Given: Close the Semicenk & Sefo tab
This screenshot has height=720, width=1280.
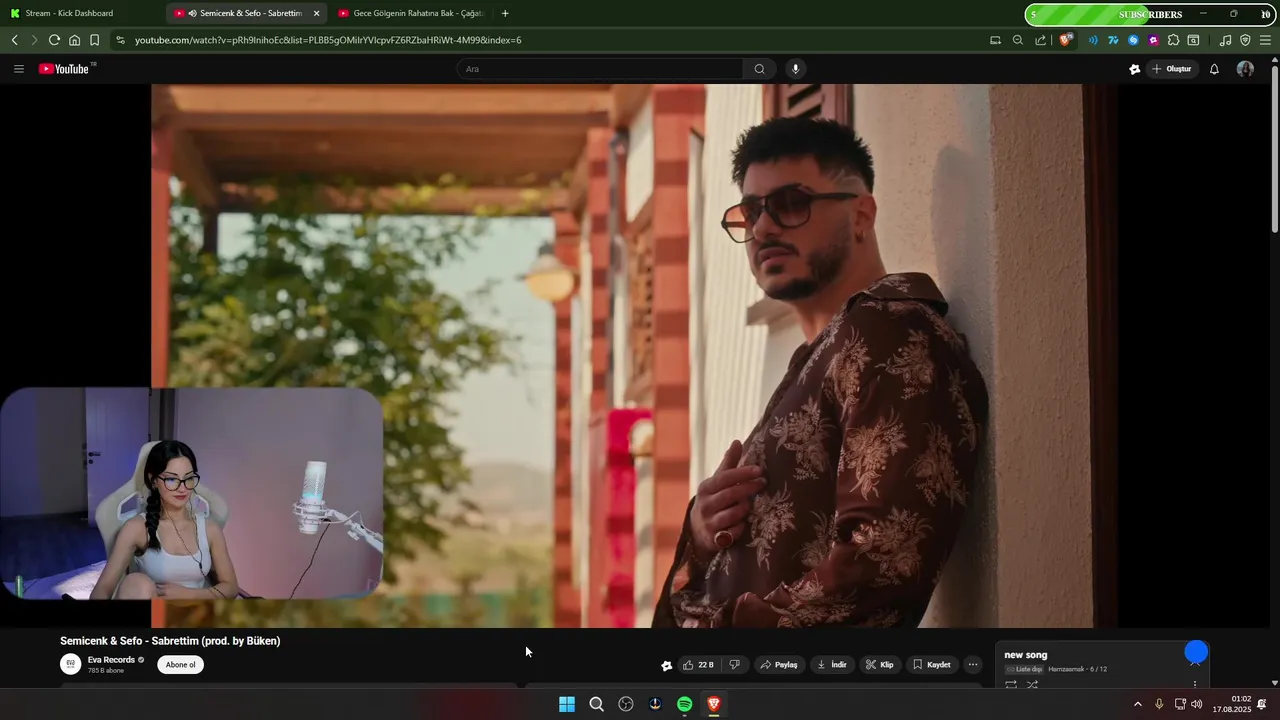Looking at the screenshot, I should [x=316, y=13].
